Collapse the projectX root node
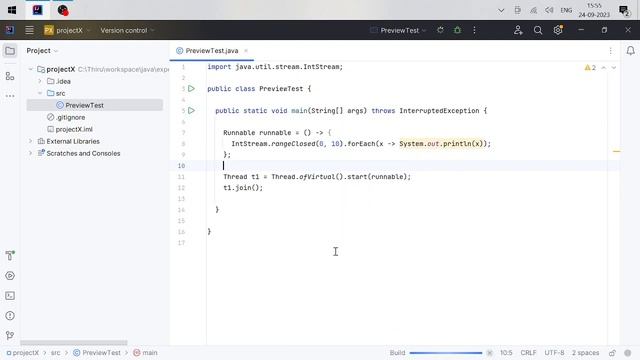The height and width of the screenshot is (360, 640). [31, 69]
